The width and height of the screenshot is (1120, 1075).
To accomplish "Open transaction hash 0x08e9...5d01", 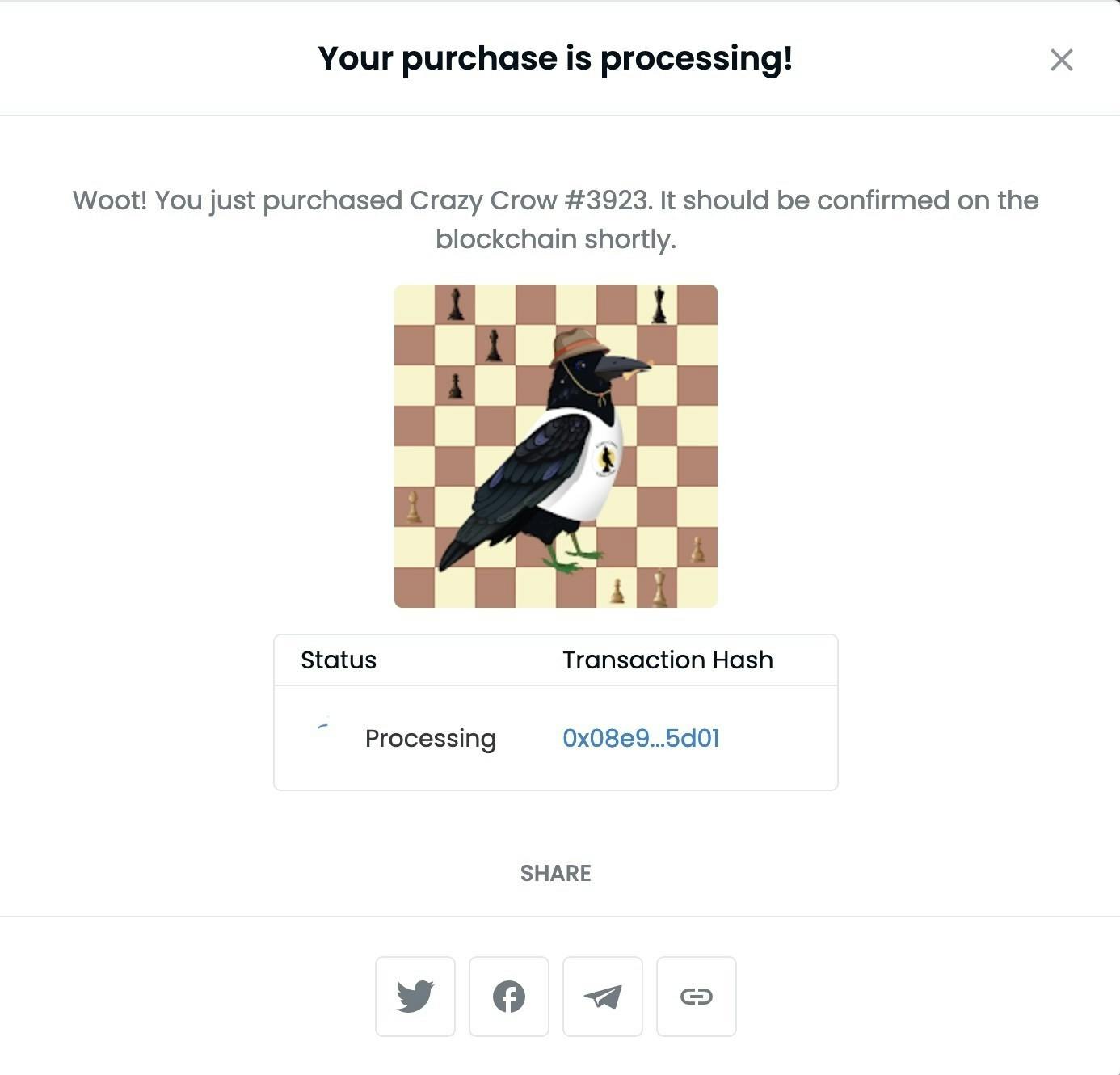I will point(641,738).
